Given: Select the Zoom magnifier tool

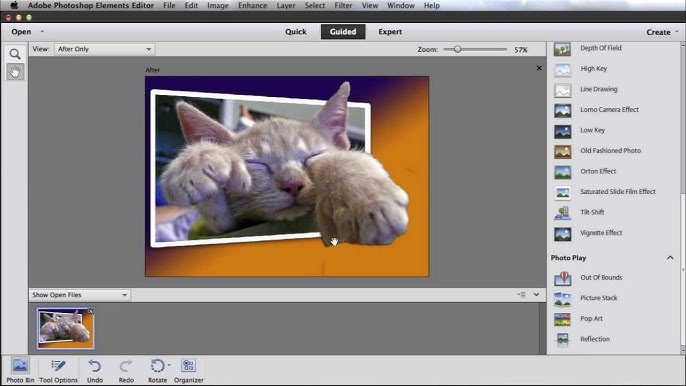Looking at the screenshot, I should tap(15, 54).
